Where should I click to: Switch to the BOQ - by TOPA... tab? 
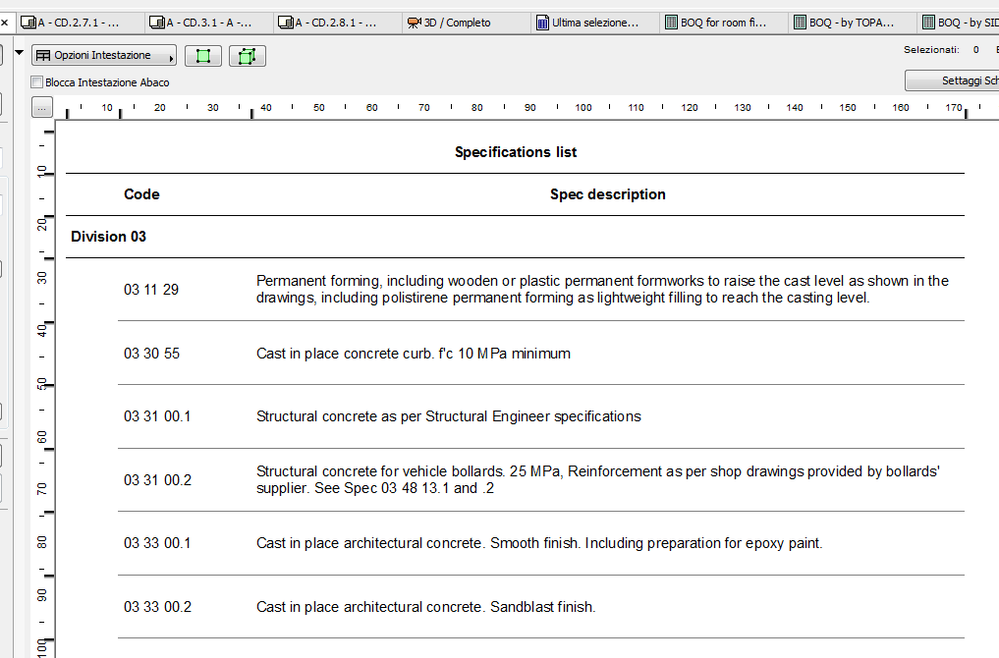pyautogui.click(x=851, y=23)
